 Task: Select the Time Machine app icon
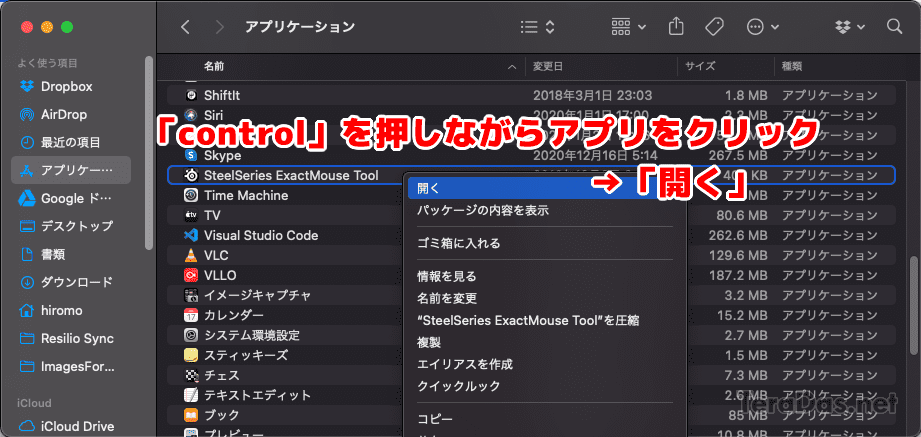191,195
